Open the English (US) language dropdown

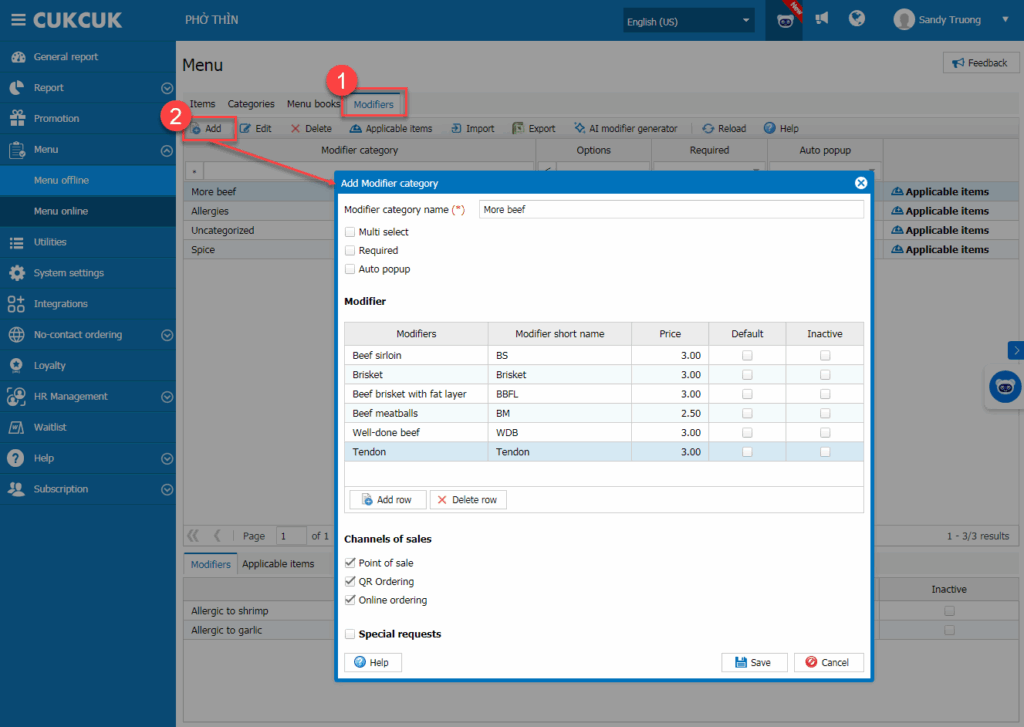[x=688, y=21]
